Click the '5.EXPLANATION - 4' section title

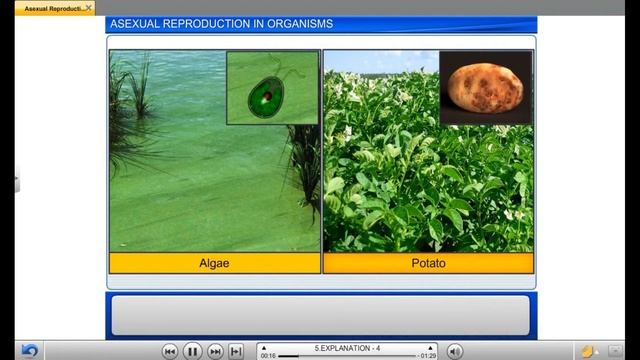347,348
